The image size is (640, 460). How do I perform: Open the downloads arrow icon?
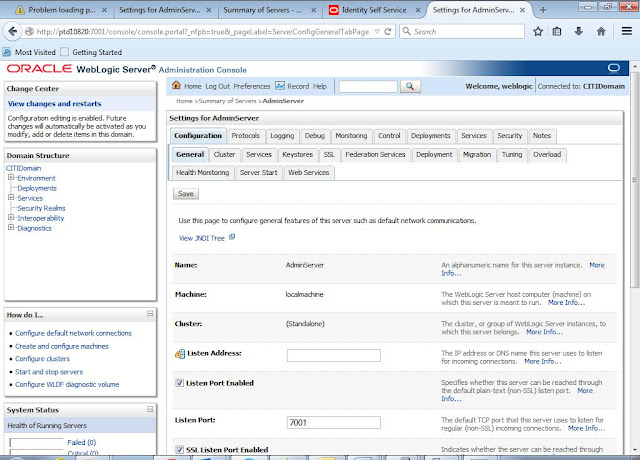pos(578,31)
